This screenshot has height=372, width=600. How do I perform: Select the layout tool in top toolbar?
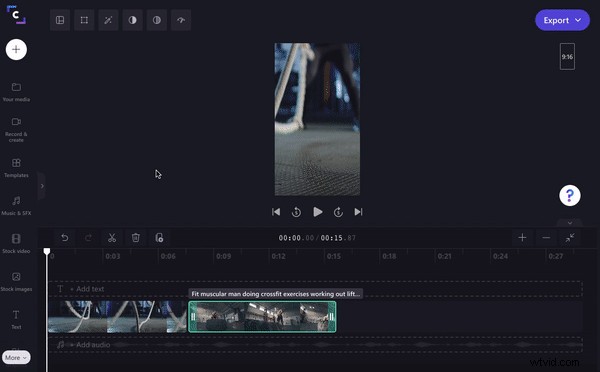point(60,20)
